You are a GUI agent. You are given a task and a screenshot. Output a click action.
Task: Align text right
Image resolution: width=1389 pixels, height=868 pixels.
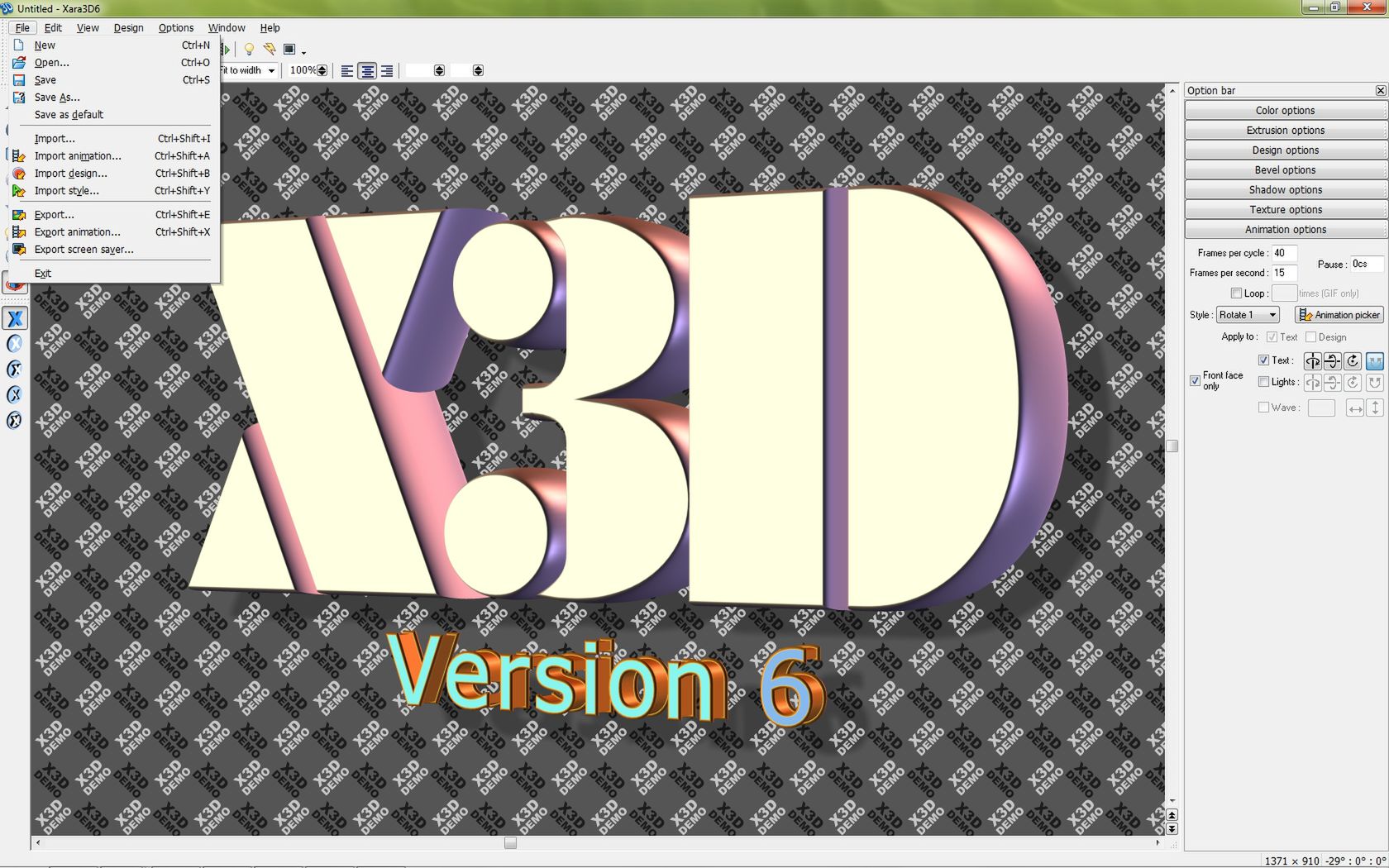(x=386, y=71)
